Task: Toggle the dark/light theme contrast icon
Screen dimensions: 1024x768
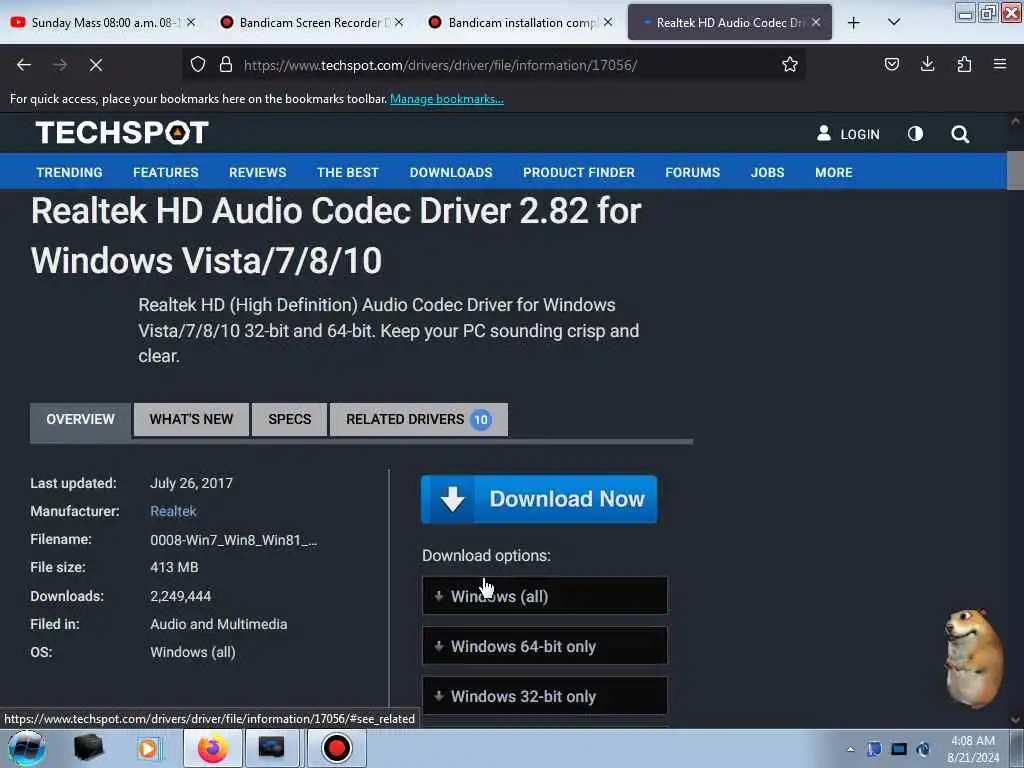Action: coord(916,134)
